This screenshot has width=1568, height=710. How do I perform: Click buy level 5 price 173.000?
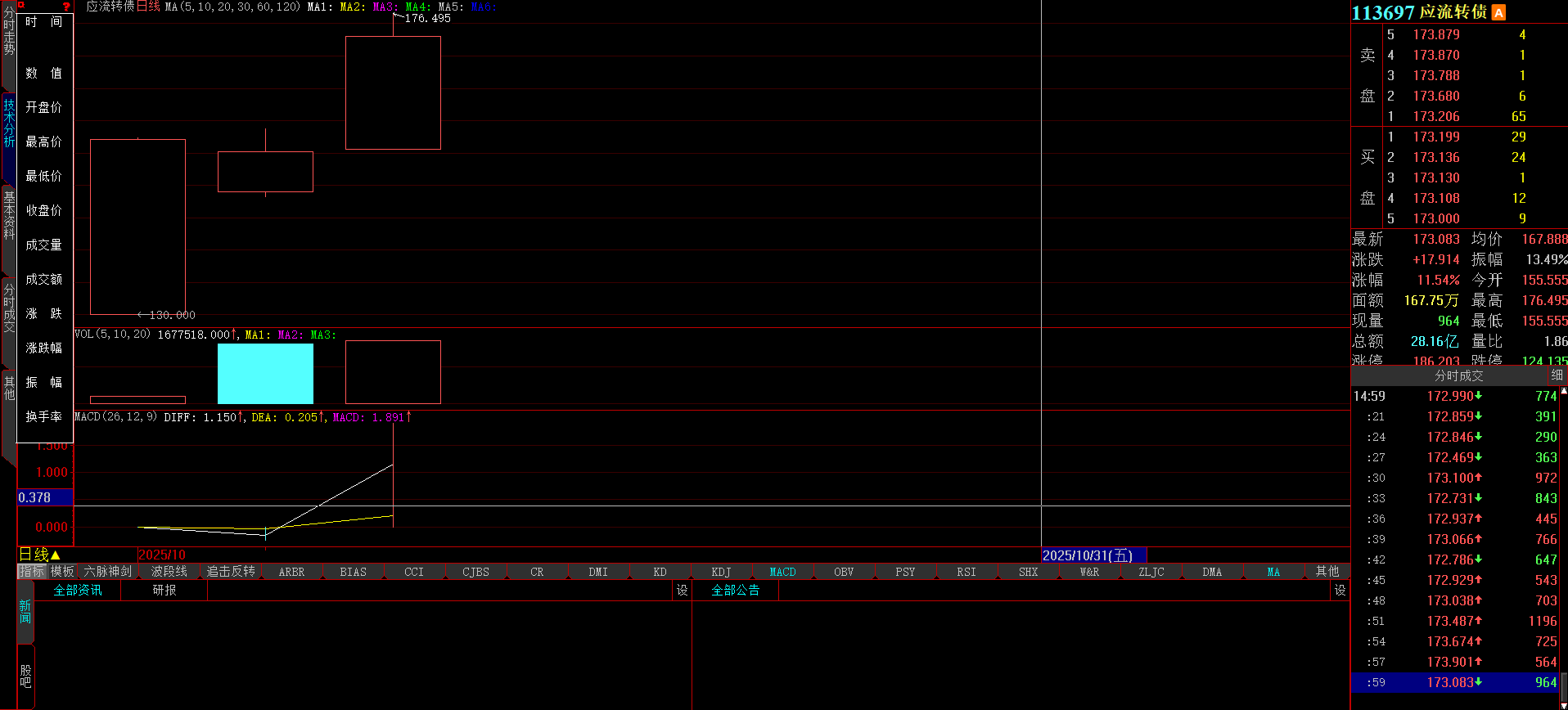click(x=1436, y=218)
